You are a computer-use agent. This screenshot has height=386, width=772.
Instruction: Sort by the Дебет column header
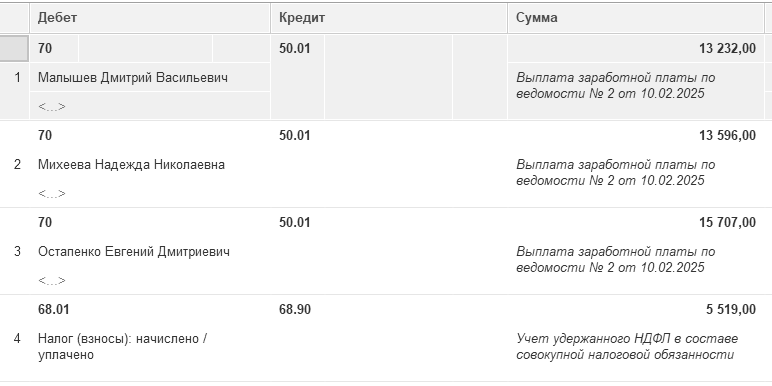tap(150, 18)
